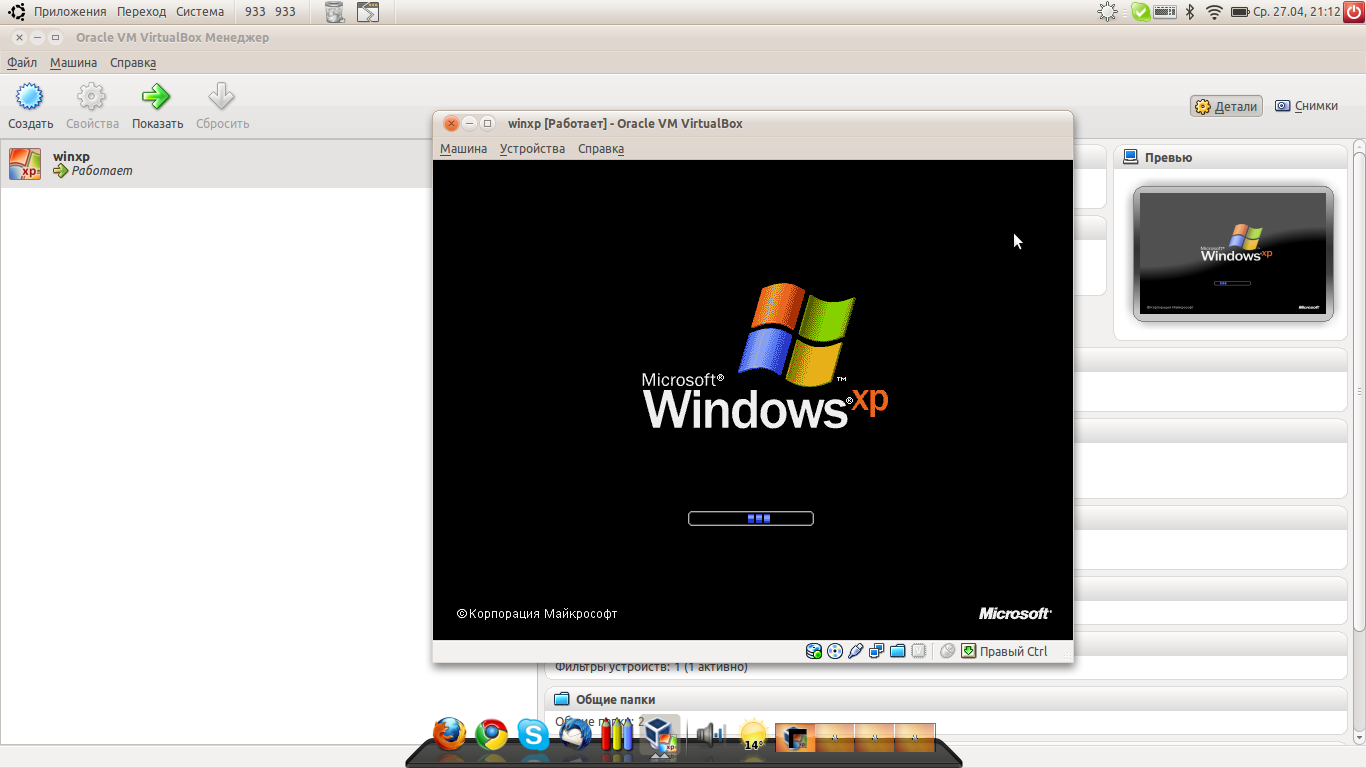This screenshot has height=768, width=1366.
Task: Click the computer icon beside the Превью heading
Action: pyautogui.click(x=1131, y=157)
